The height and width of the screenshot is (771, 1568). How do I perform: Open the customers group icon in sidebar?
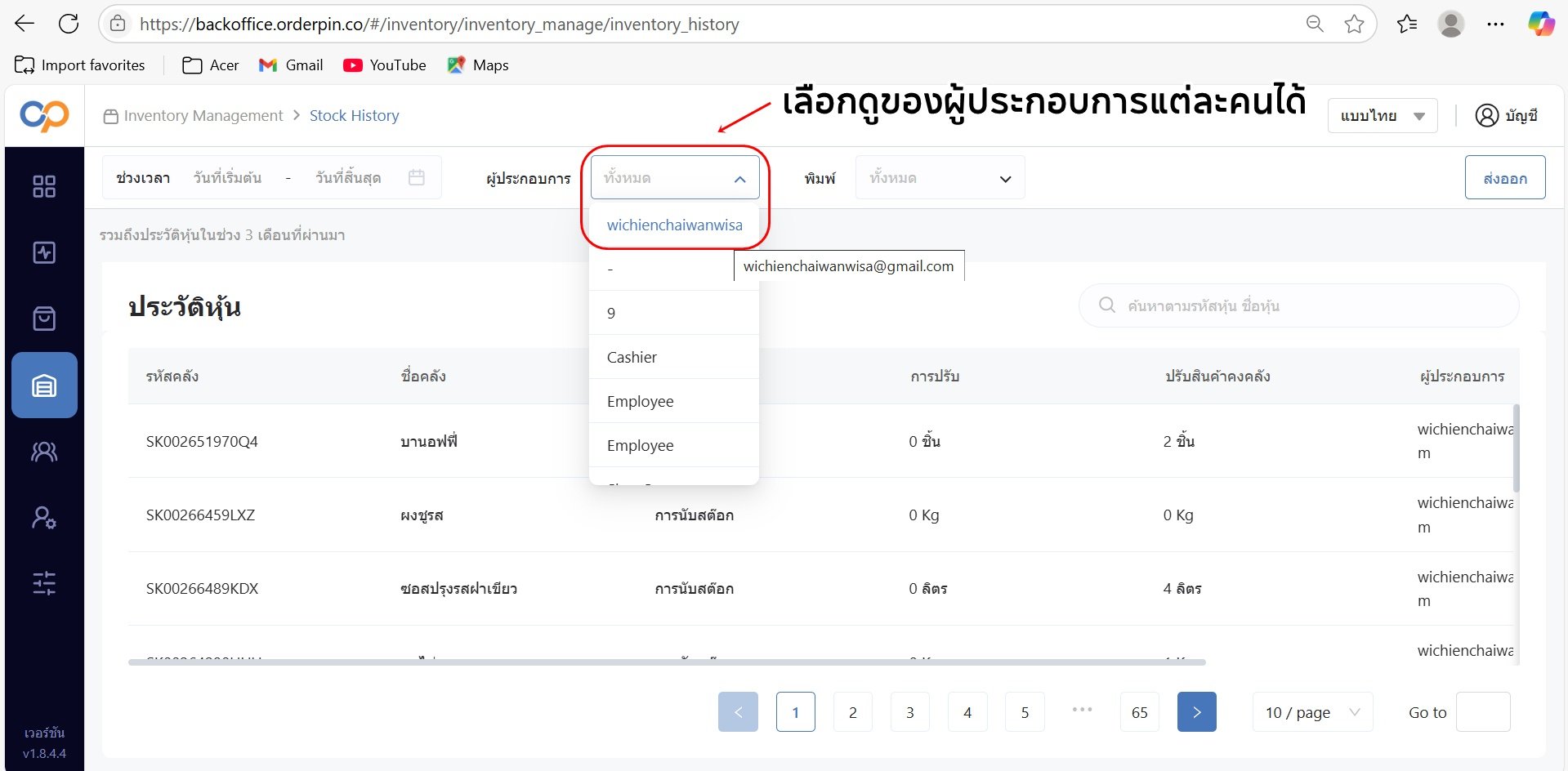(x=44, y=452)
